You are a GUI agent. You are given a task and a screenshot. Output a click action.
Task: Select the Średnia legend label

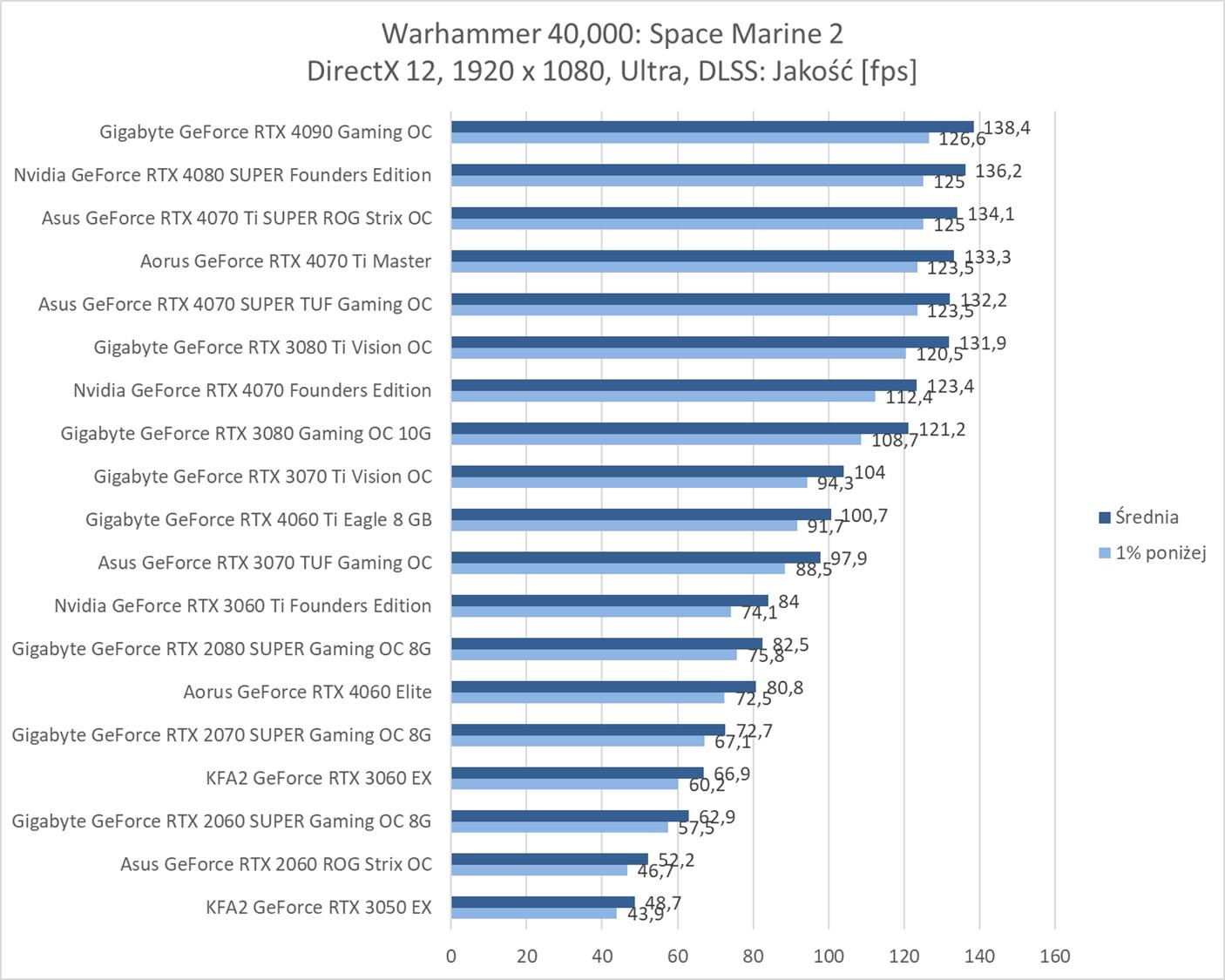tap(1147, 517)
